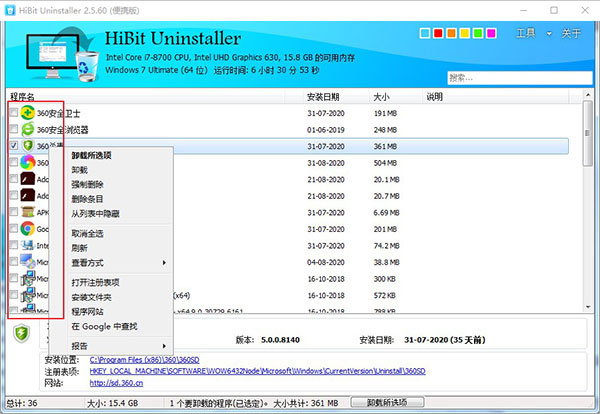Check the box in the 20.1 MB Adobe row
600x414 pixels.
[x=14, y=179]
